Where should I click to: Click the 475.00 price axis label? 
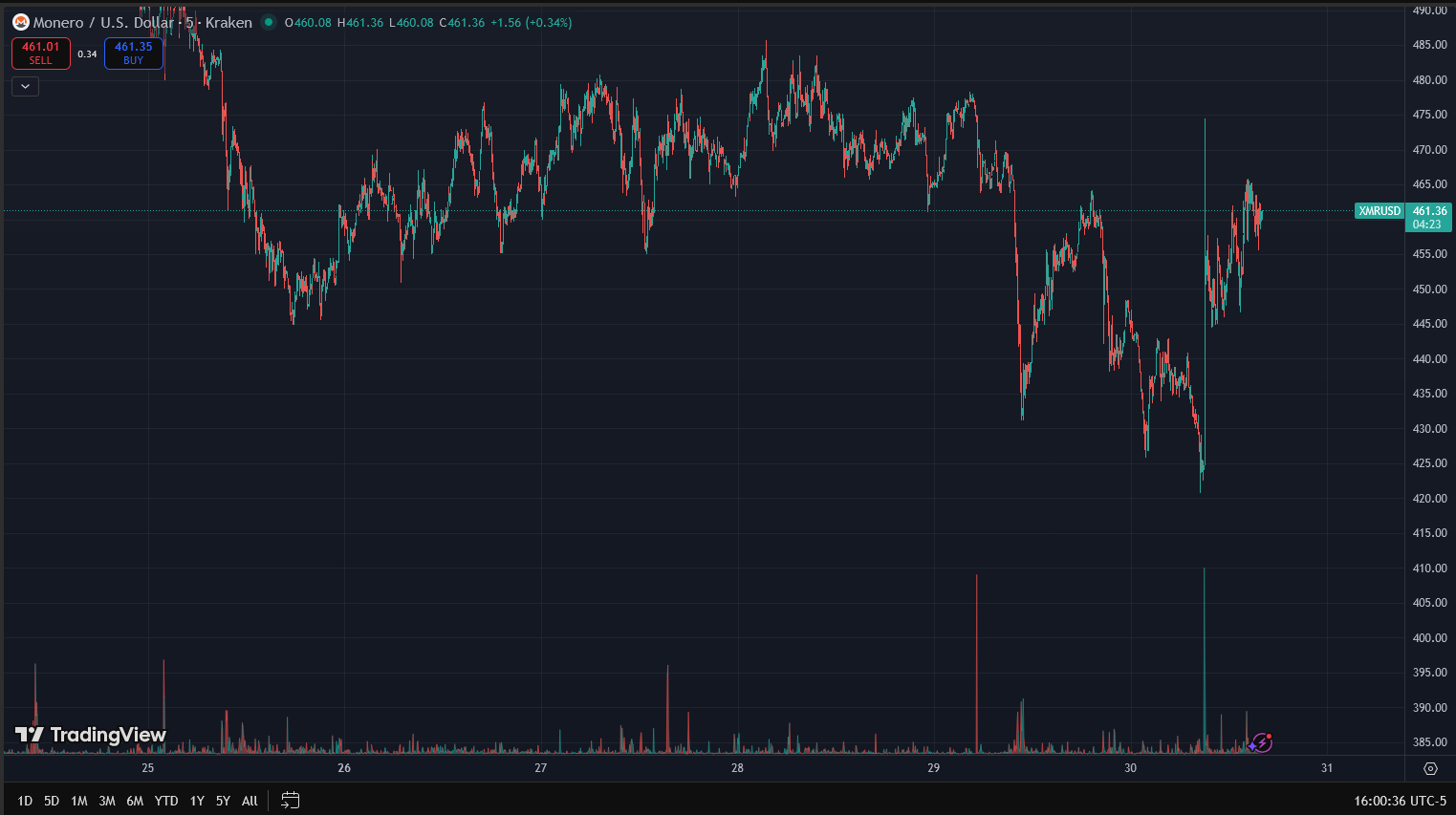(x=1429, y=115)
